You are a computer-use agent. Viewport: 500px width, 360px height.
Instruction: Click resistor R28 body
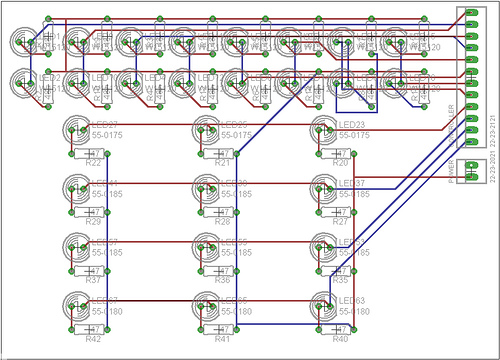[218, 212]
